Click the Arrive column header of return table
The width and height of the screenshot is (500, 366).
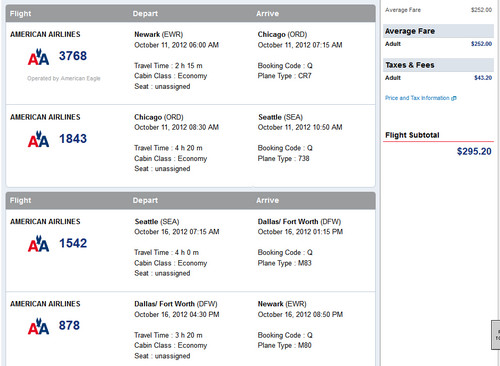[x=268, y=201]
